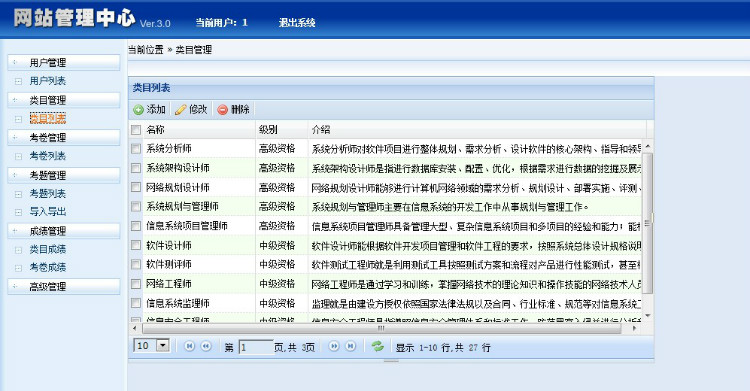The image size is (750, 391).
Task: Collapse the 用户管理 sidebar section
Action: 64,63
